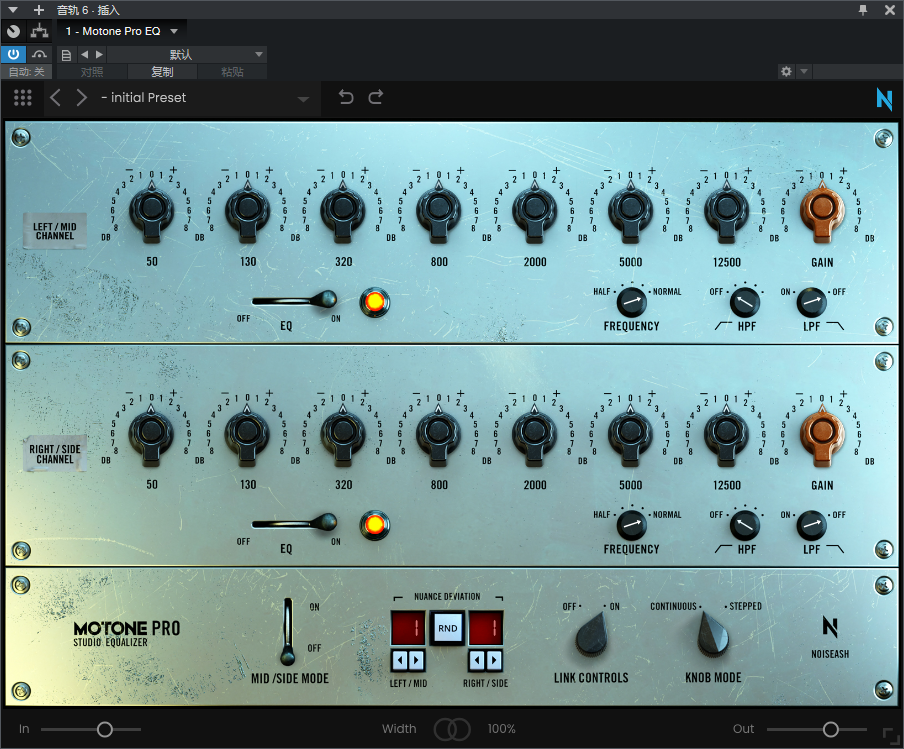Toggle Right/Side Frequency Half/Normal knob

[631, 525]
